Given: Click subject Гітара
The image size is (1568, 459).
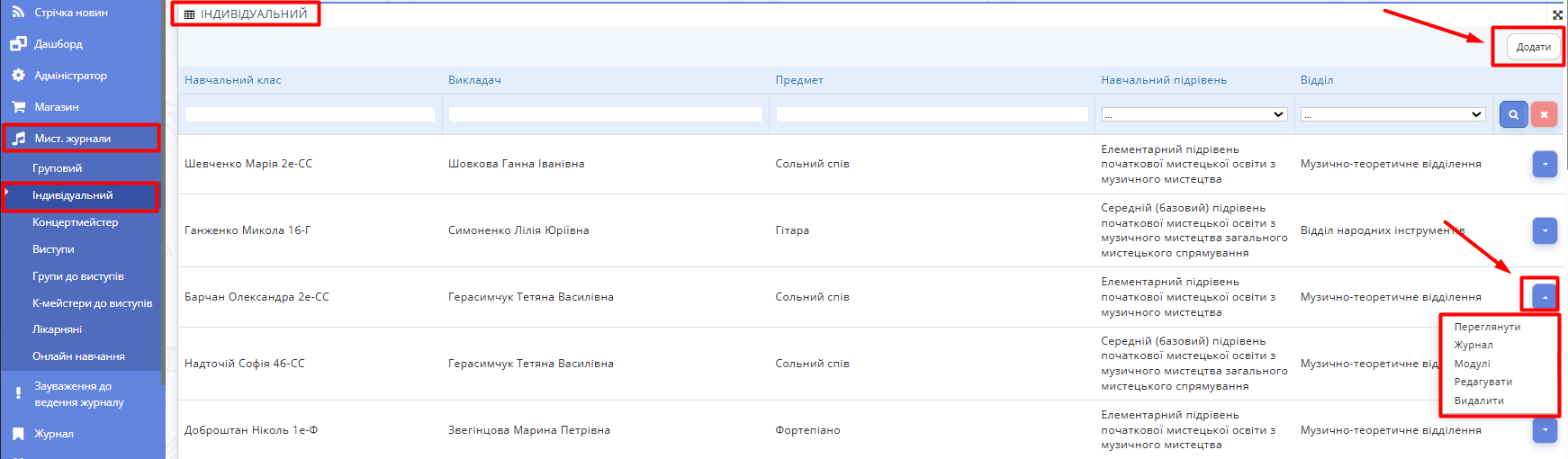Looking at the screenshot, I should pos(792,230).
